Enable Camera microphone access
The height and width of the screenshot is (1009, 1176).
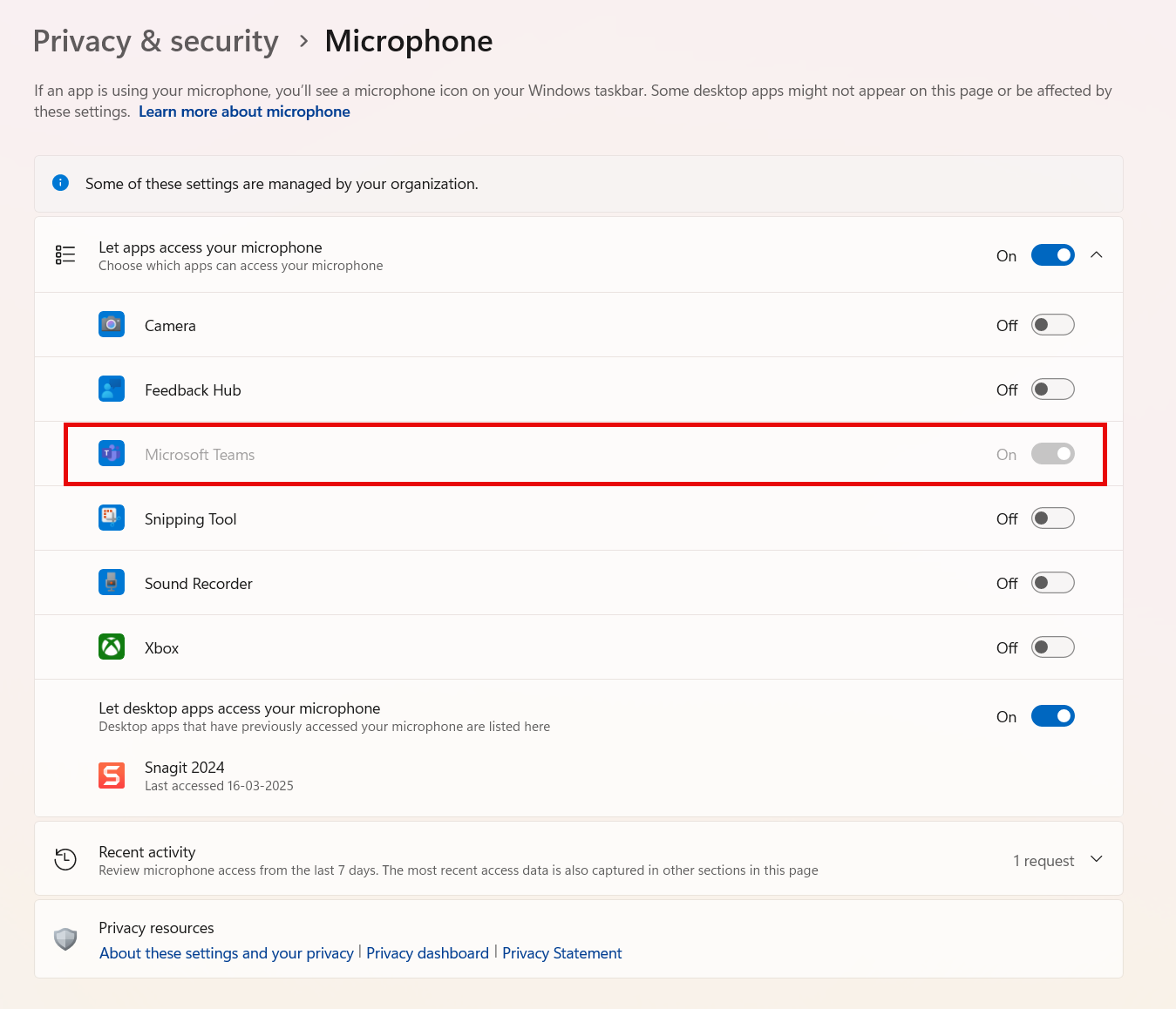[x=1053, y=324]
